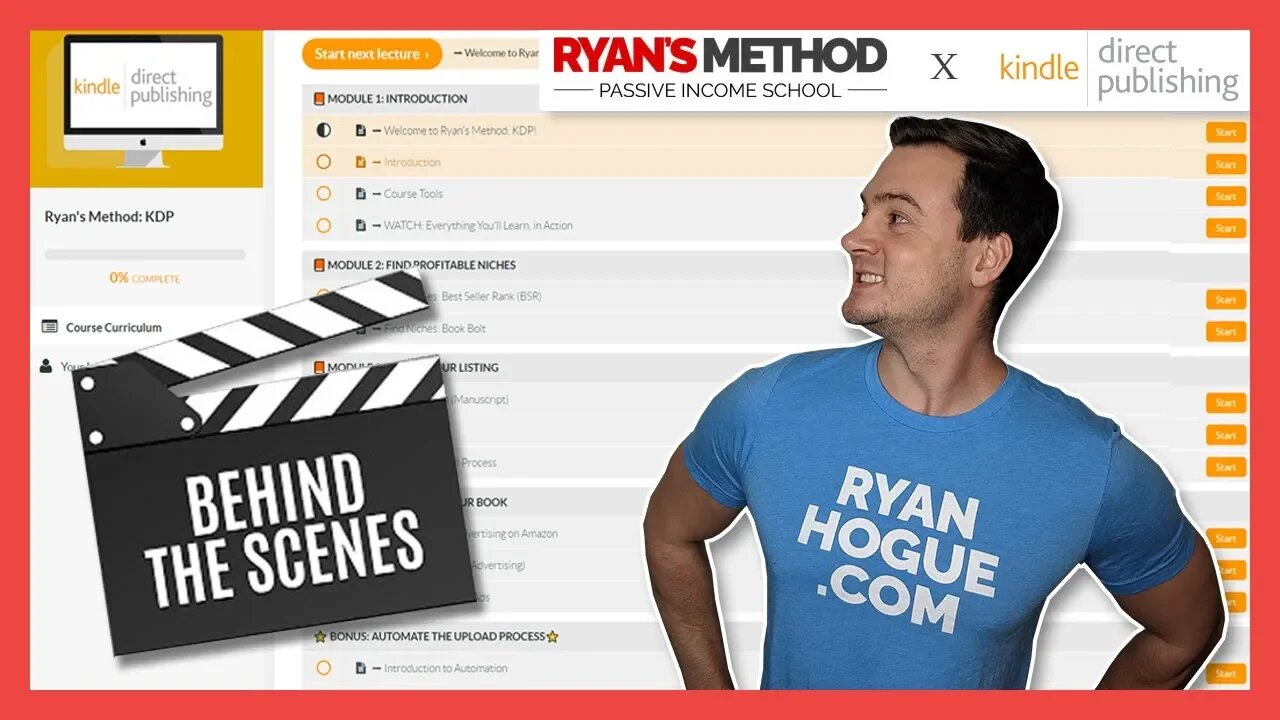Click the document icon on the Welcome lecture row

tap(360, 130)
